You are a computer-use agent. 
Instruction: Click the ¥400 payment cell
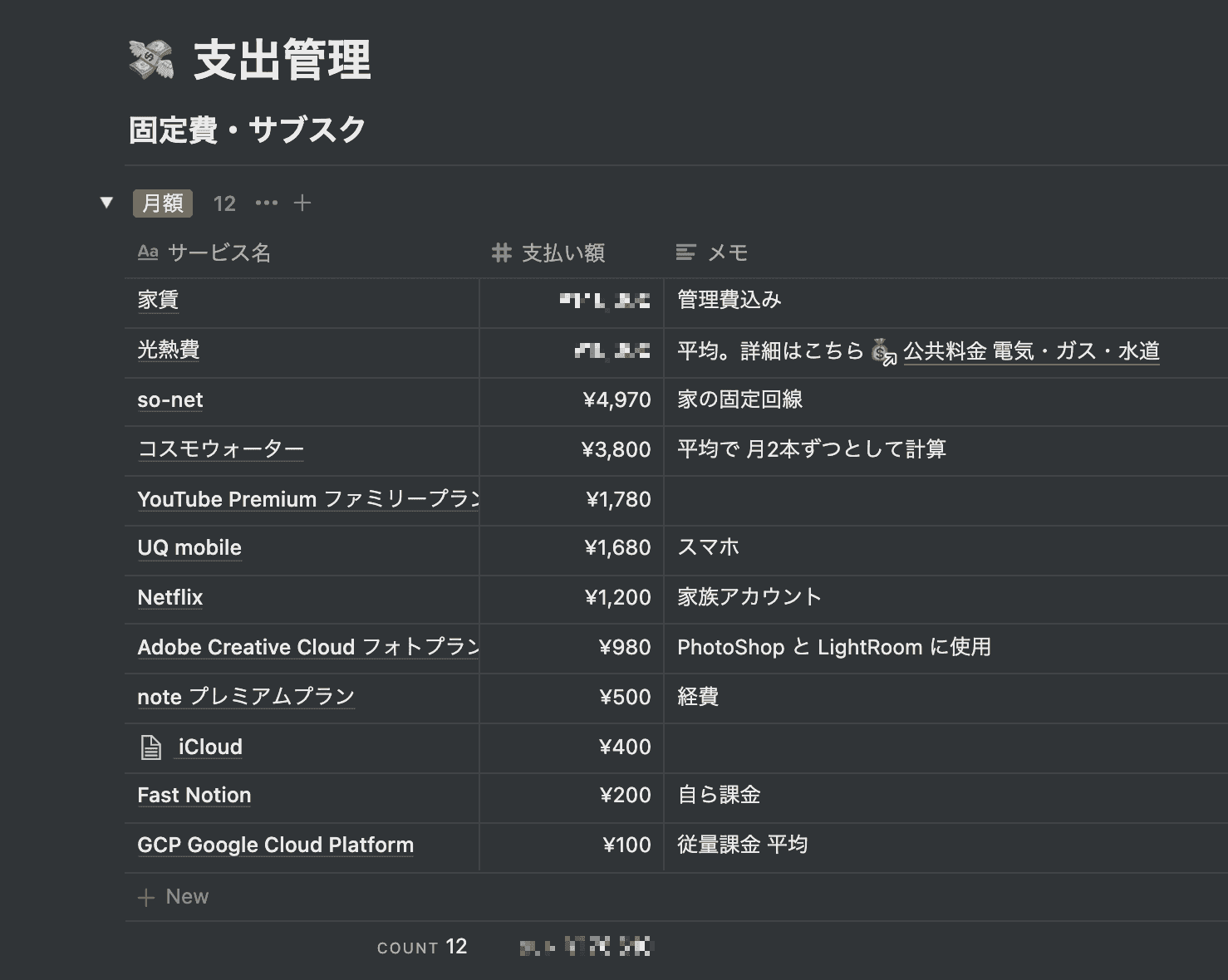click(x=572, y=747)
